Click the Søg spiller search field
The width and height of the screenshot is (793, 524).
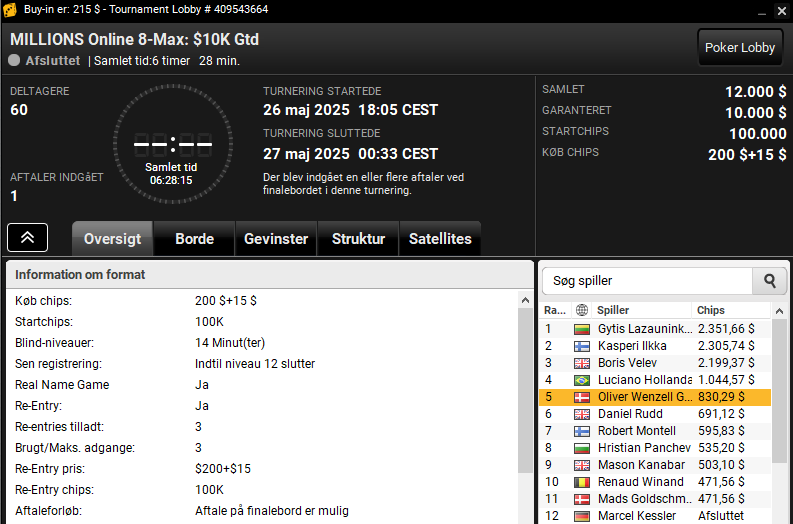pos(647,281)
